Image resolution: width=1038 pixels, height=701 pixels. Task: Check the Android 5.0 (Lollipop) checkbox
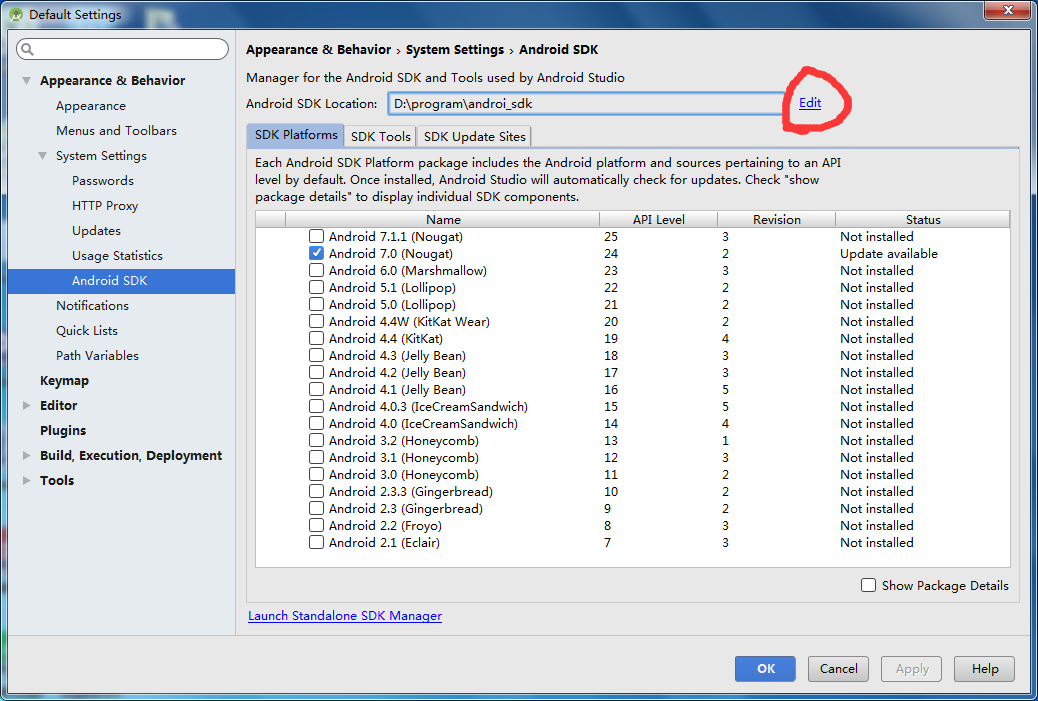coord(316,304)
